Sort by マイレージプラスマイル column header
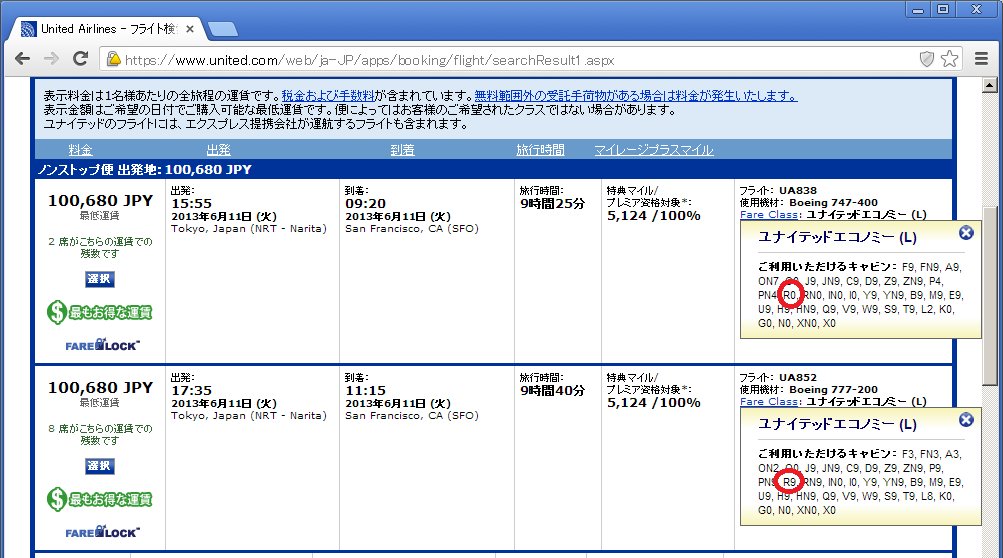Viewport: 1003px width, 558px height. (x=654, y=150)
